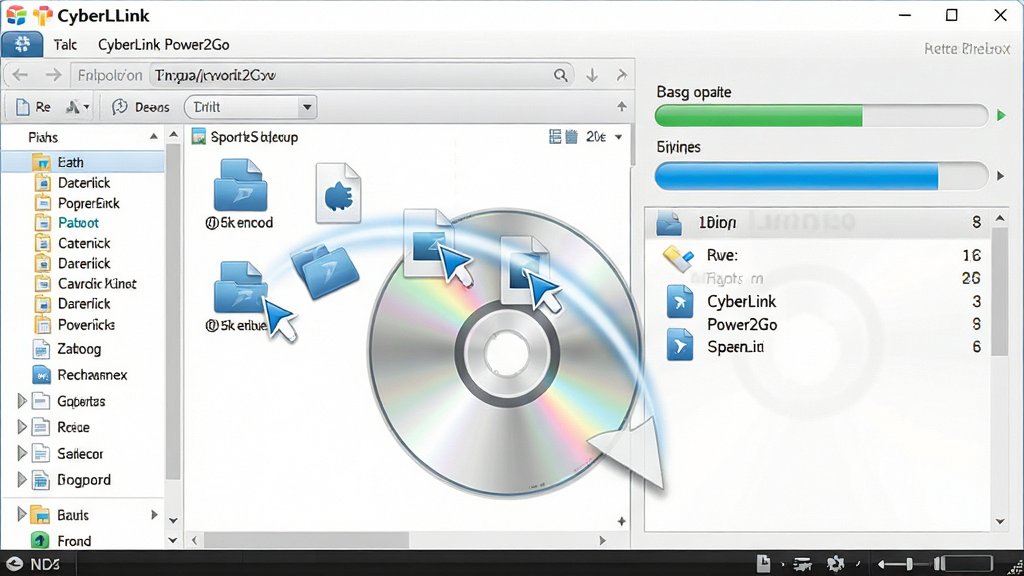The width and height of the screenshot is (1024, 576).
Task: Click green play arrow next to Basg opaite
Action: point(1001,116)
